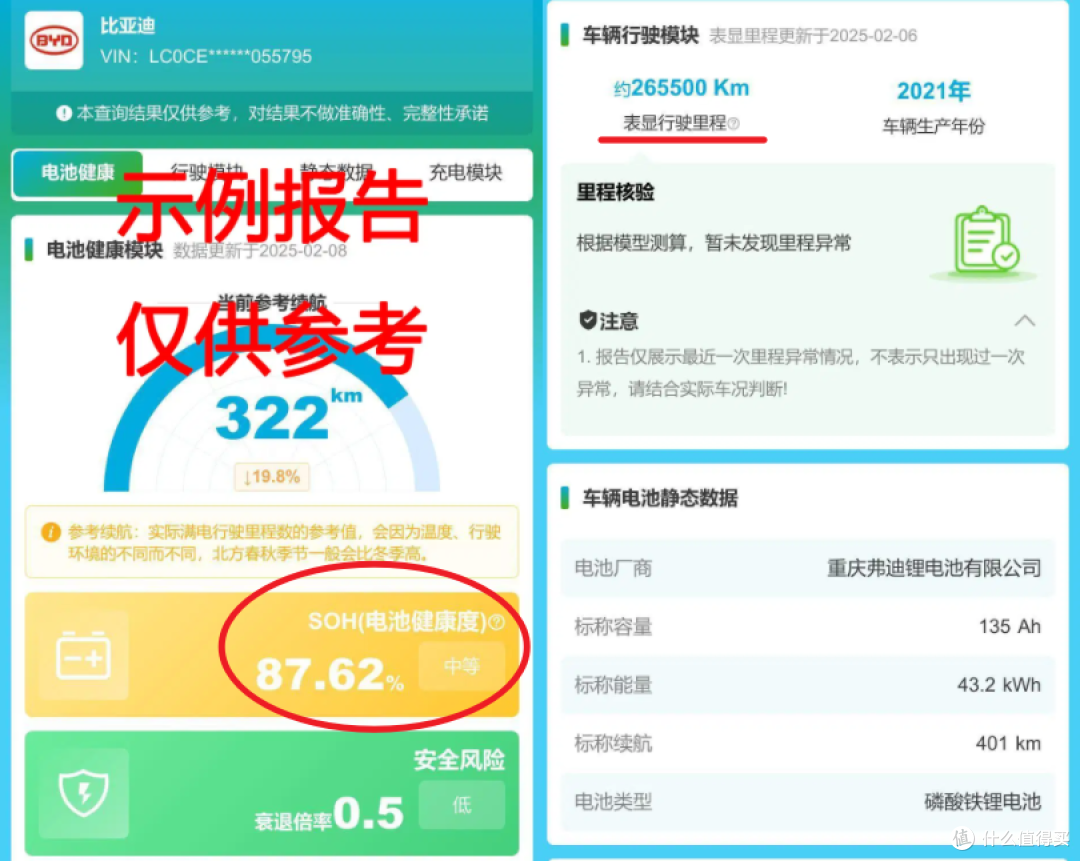The image size is (1080, 861).
Task: Click the 车辆电池静态数据 section heading
Action: (660, 497)
